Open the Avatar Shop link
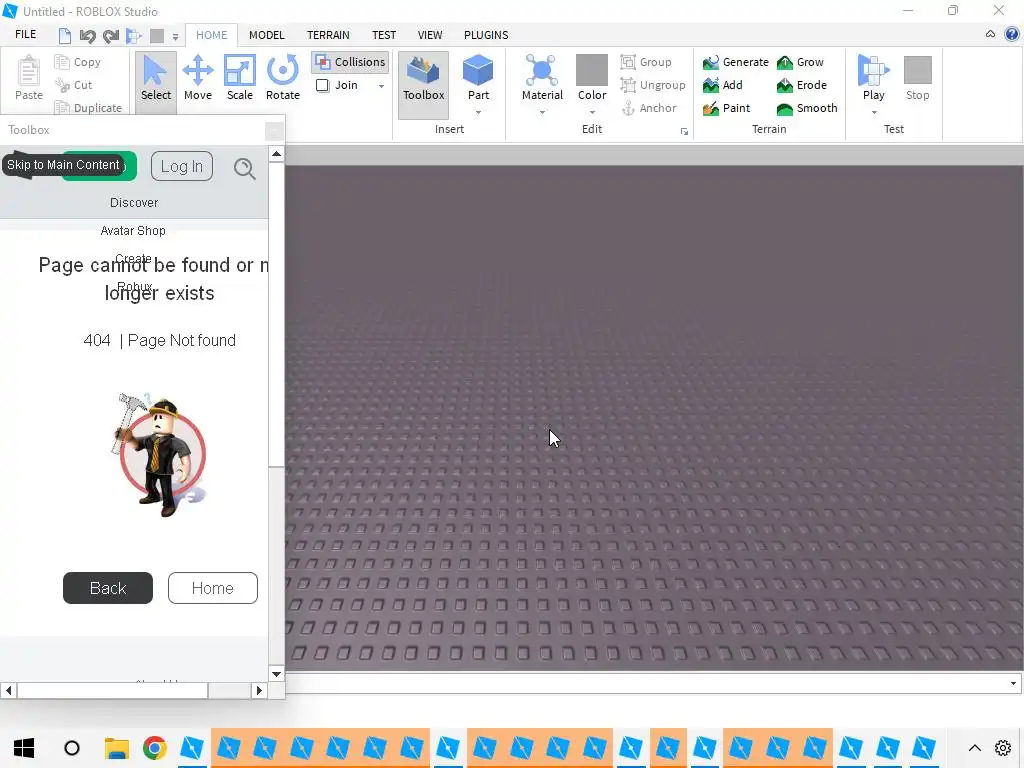The image size is (1024, 768). point(133,231)
